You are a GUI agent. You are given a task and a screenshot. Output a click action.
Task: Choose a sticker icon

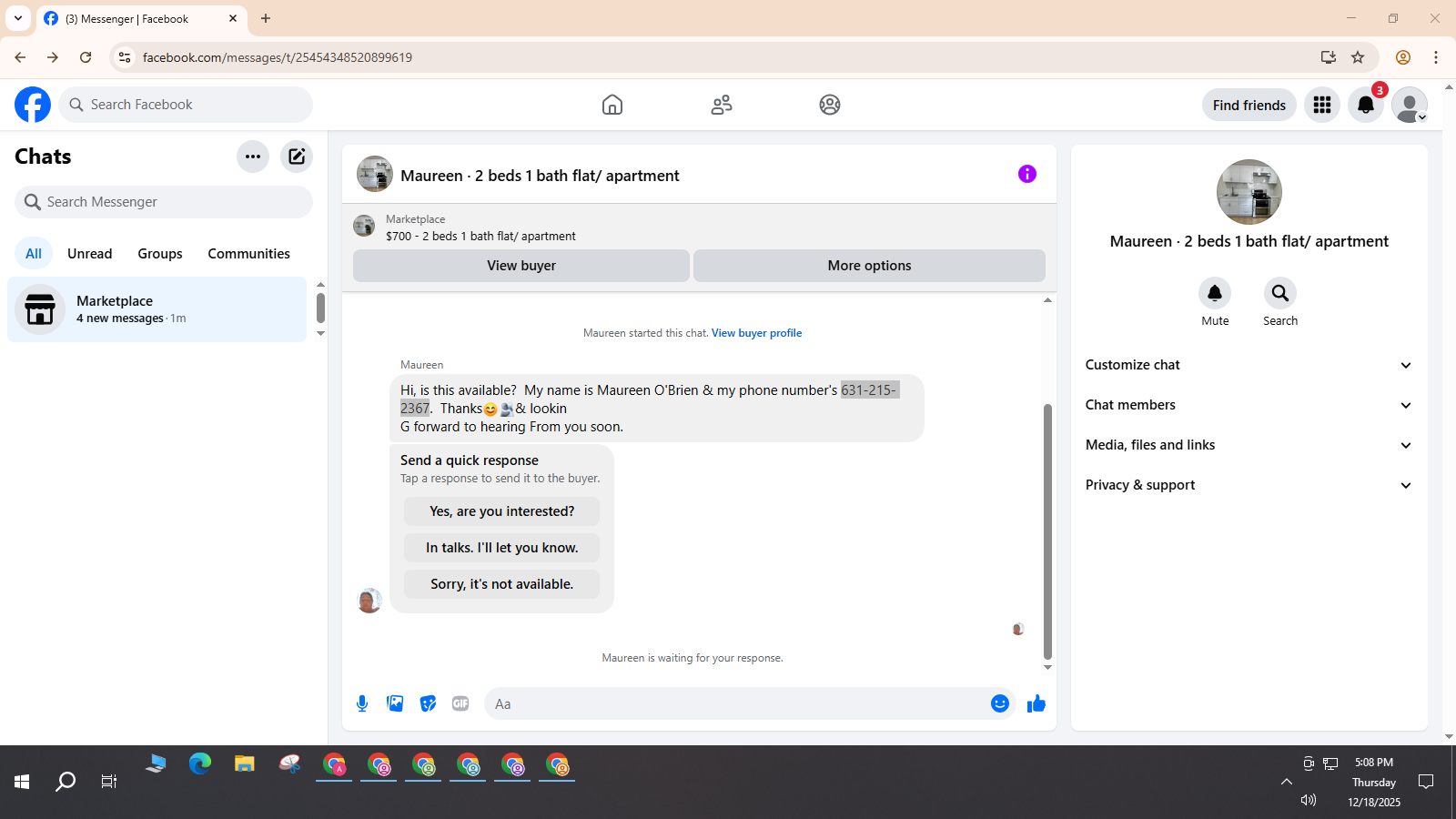[x=428, y=703]
